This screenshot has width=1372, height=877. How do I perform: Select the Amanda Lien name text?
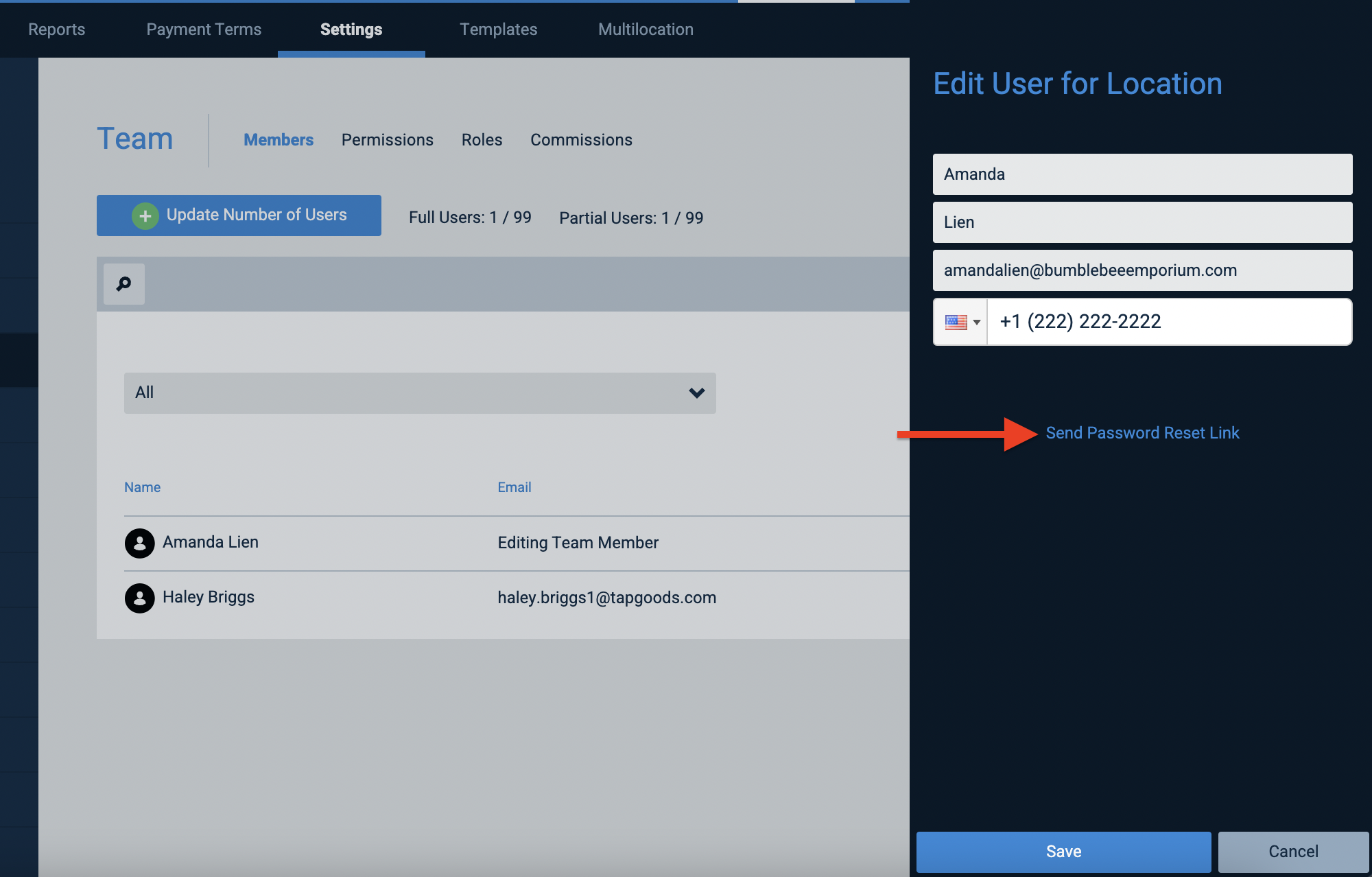pyautogui.click(x=211, y=542)
